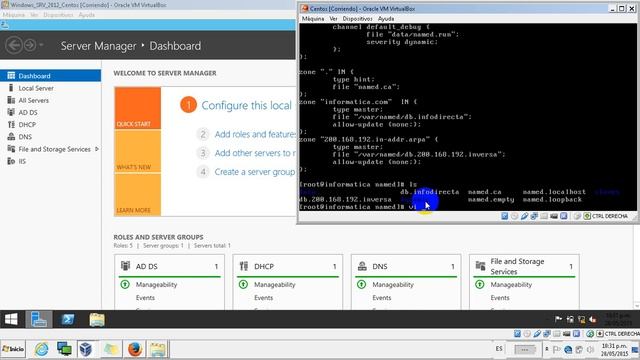
Task: Open Firefox from the host taskbar
Action: click(x=135, y=349)
